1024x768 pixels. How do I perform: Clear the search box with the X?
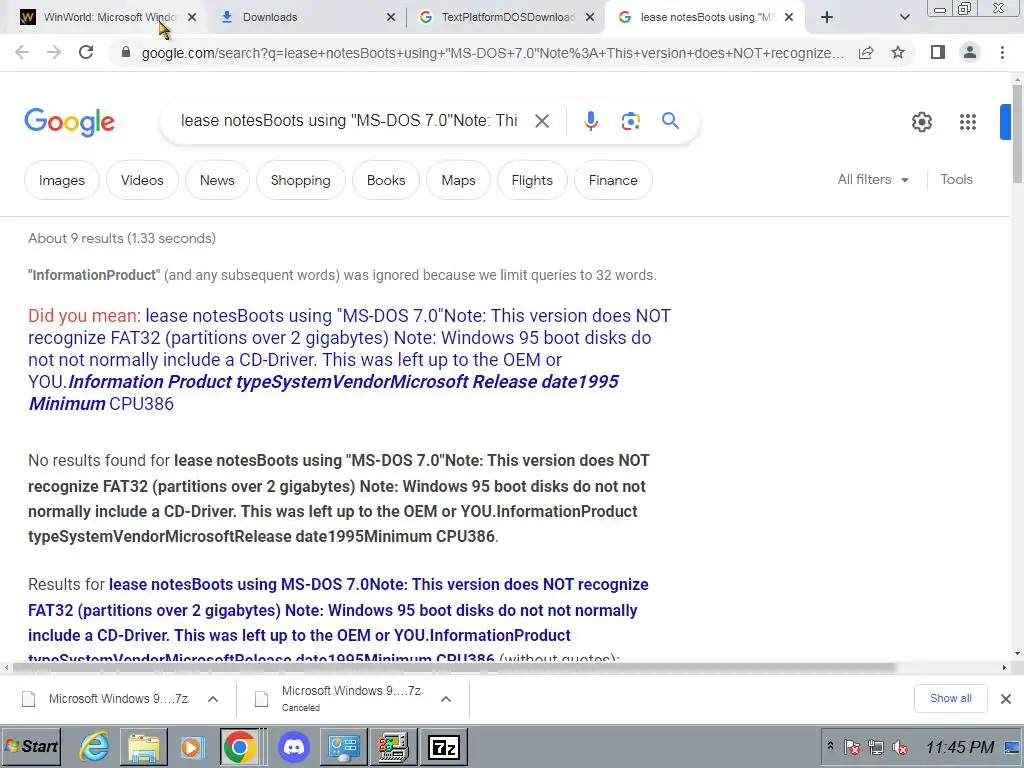(541, 121)
